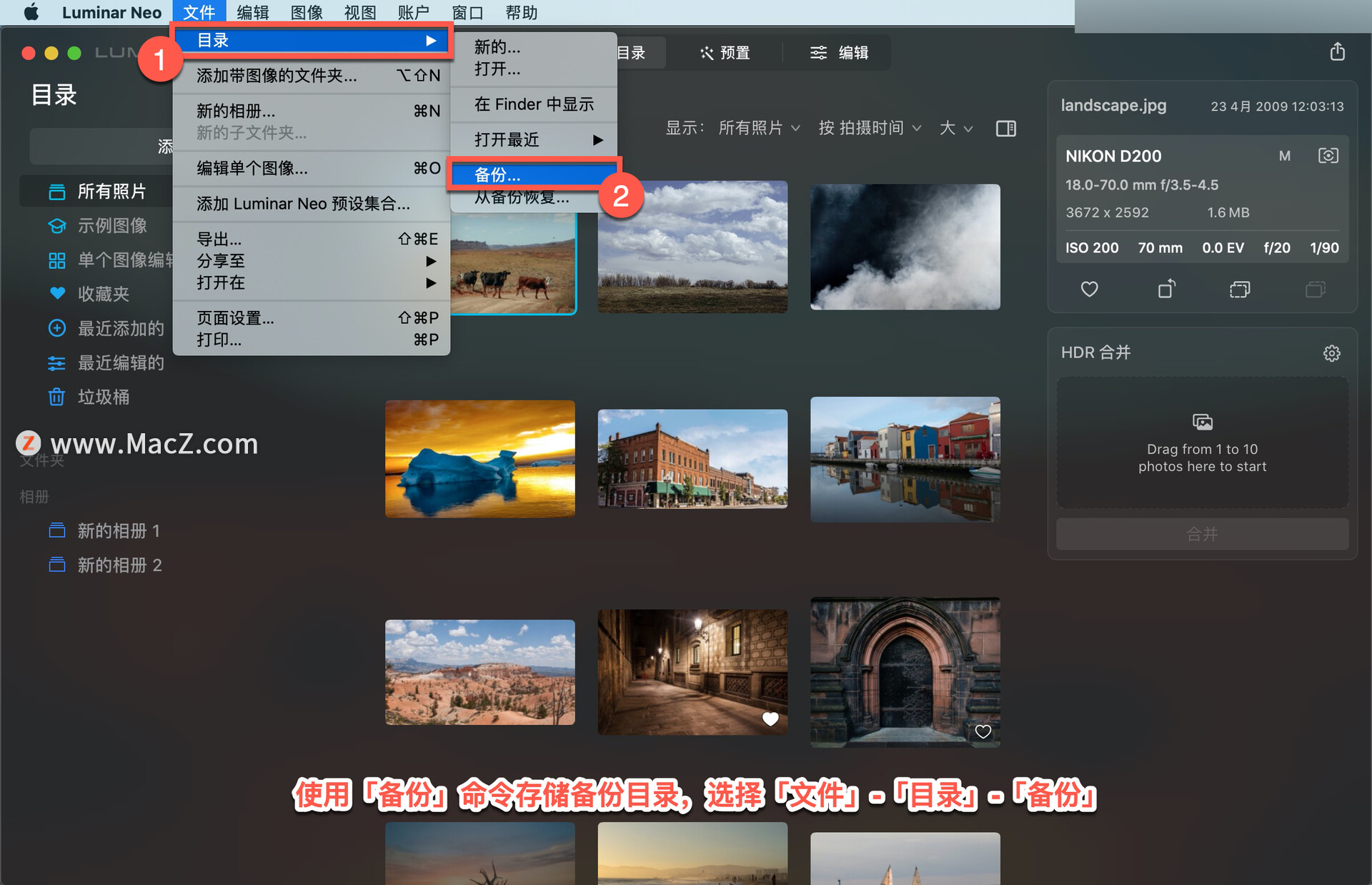1372x885 pixels.
Task: Select 添加带图像的文件夹... menu item
Action: click(x=312, y=76)
